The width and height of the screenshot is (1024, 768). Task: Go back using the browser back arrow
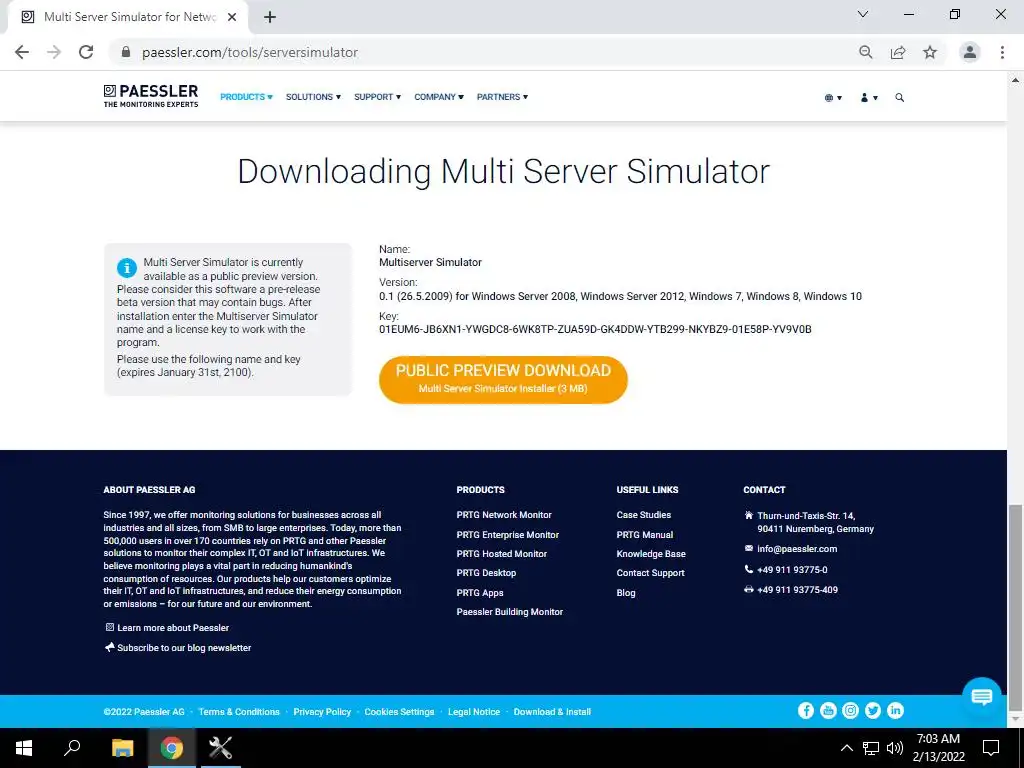pyautogui.click(x=22, y=52)
